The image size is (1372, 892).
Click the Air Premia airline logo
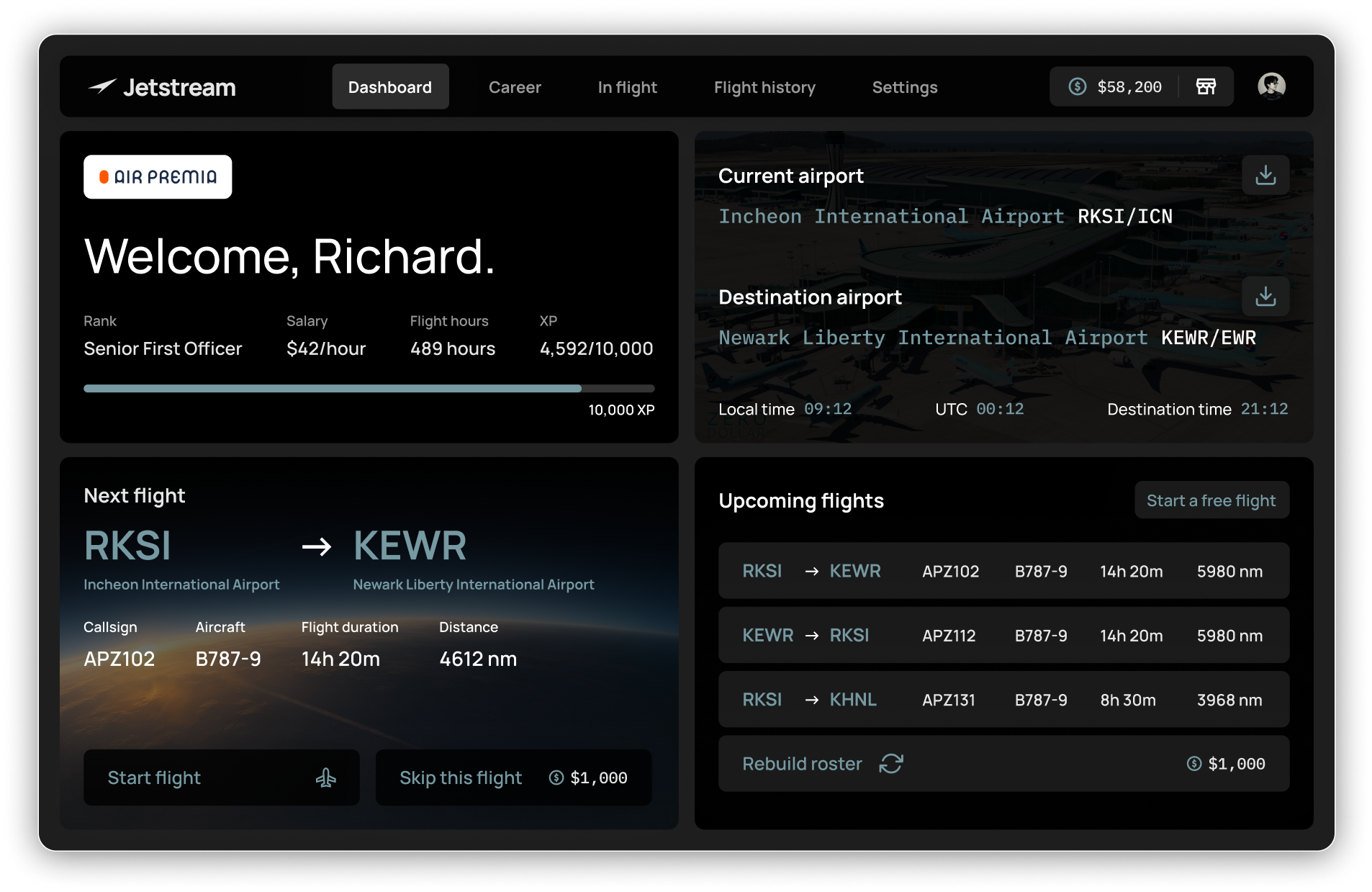(x=158, y=176)
